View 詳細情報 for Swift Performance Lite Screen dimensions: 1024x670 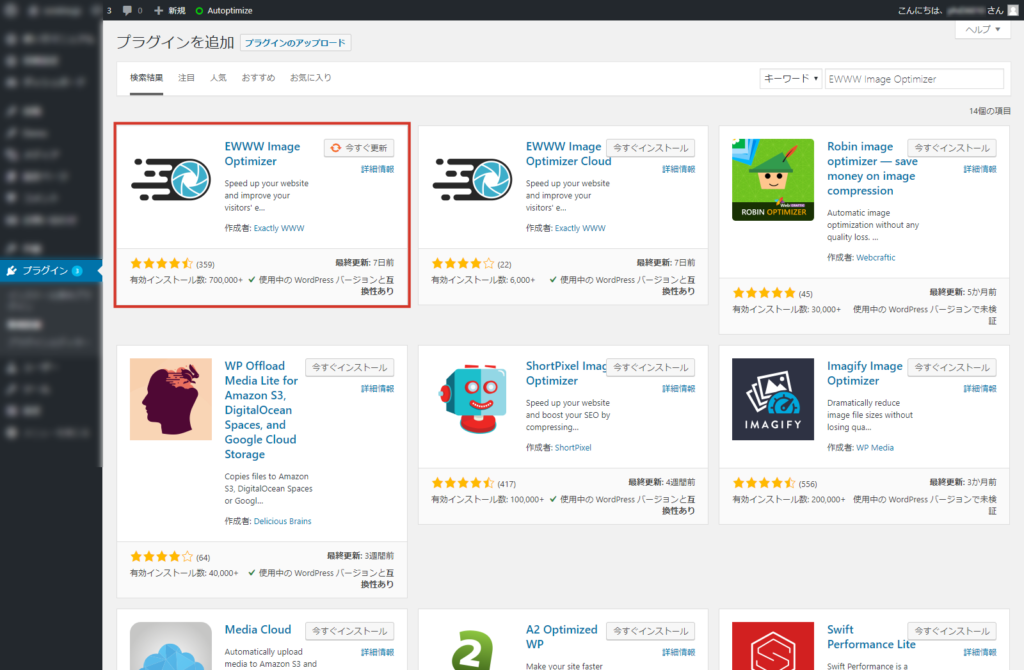980,652
